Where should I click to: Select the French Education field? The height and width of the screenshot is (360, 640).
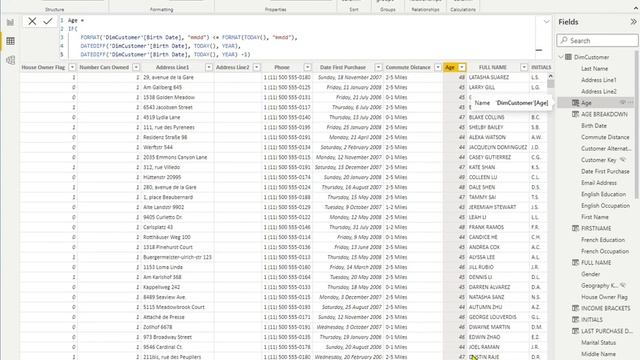pyautogui.click(x=603, y=240)
